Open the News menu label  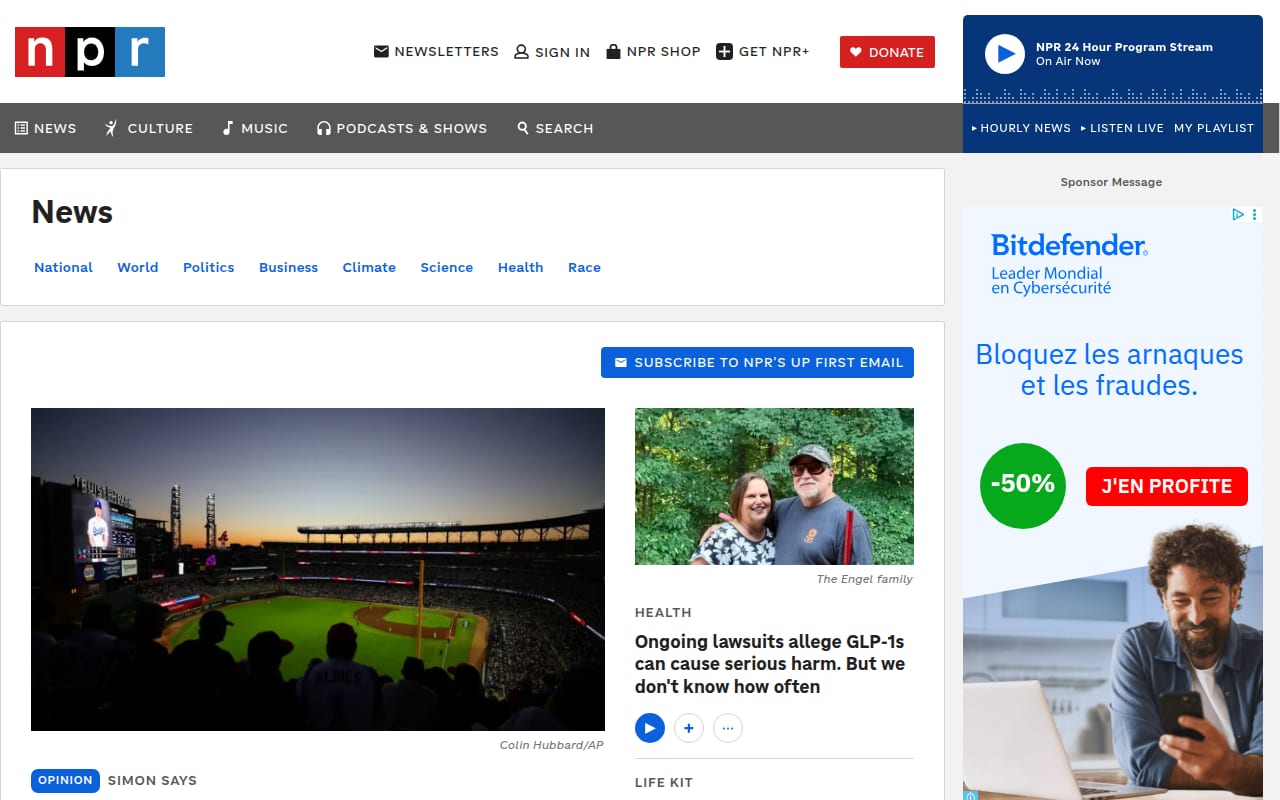(55, 128)
